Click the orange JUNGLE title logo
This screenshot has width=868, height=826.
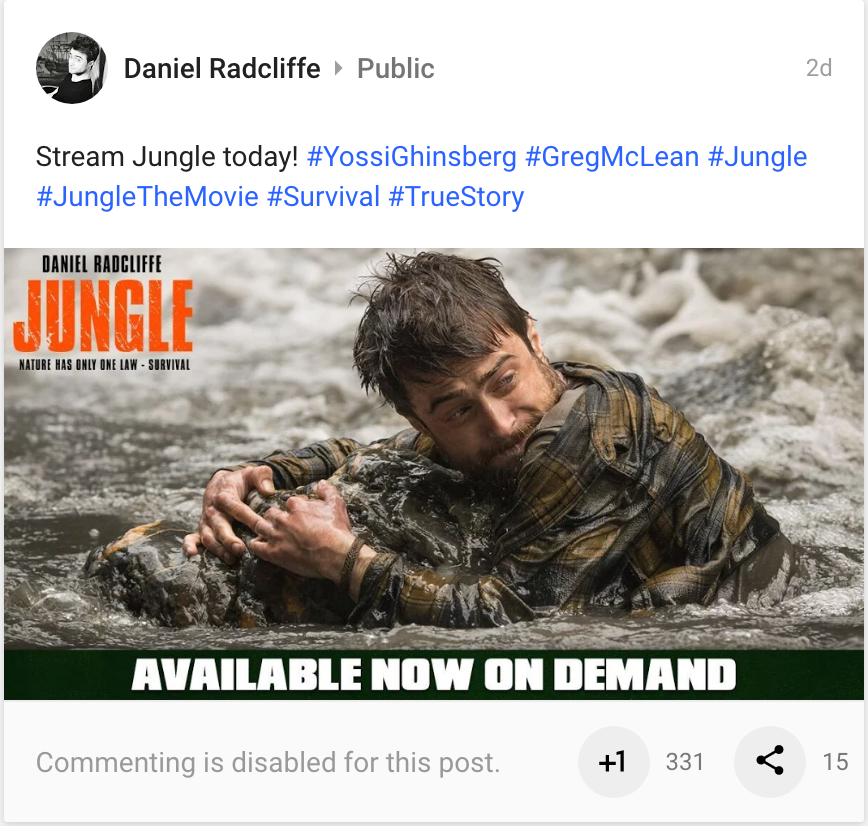(x=103, y=316)
